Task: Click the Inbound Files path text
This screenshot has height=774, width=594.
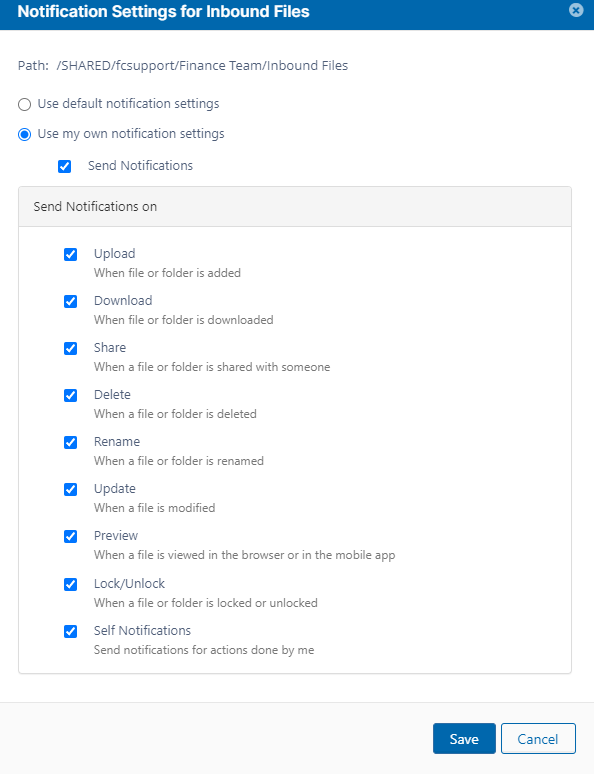Action: 202,66
